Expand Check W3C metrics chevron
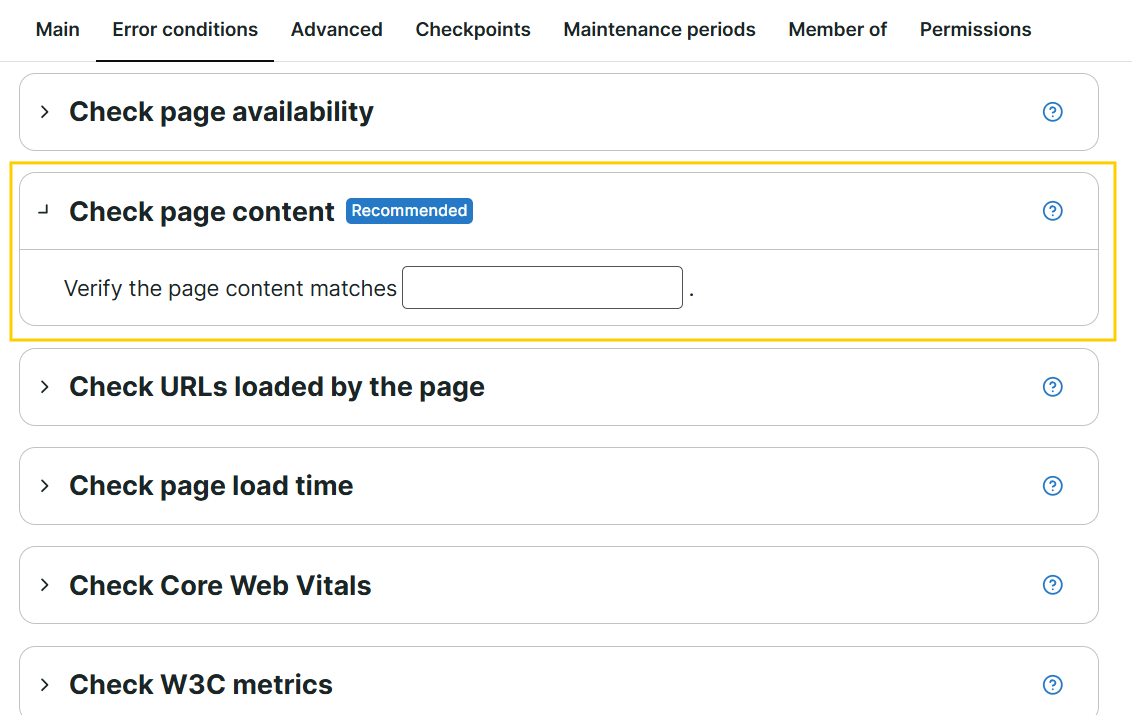1132x715 pixels. click(45, 685)
